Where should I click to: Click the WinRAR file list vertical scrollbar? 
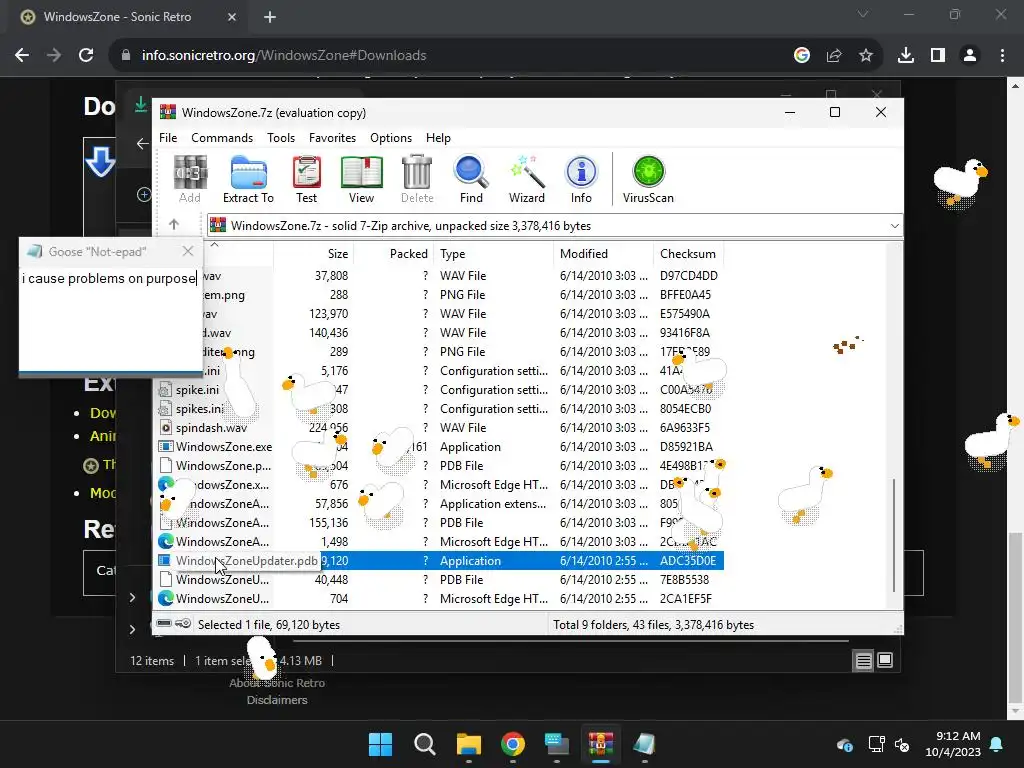893,536
